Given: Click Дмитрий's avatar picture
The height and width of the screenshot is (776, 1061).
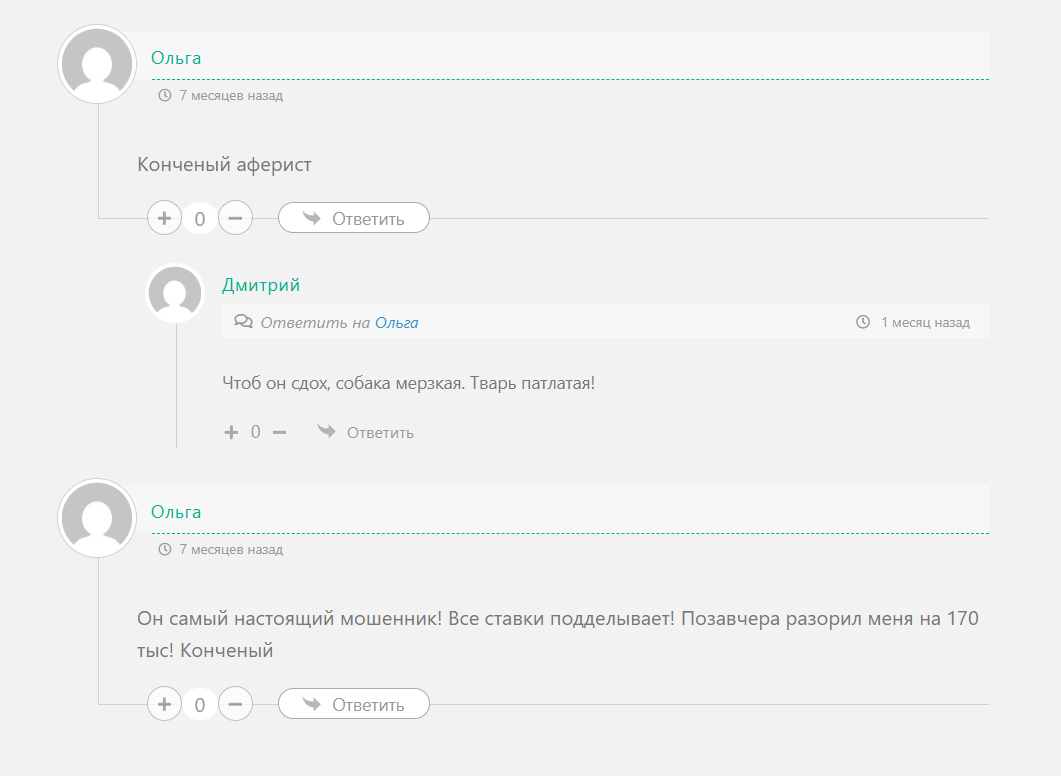Looking at the screenshot, I should 175,293.
